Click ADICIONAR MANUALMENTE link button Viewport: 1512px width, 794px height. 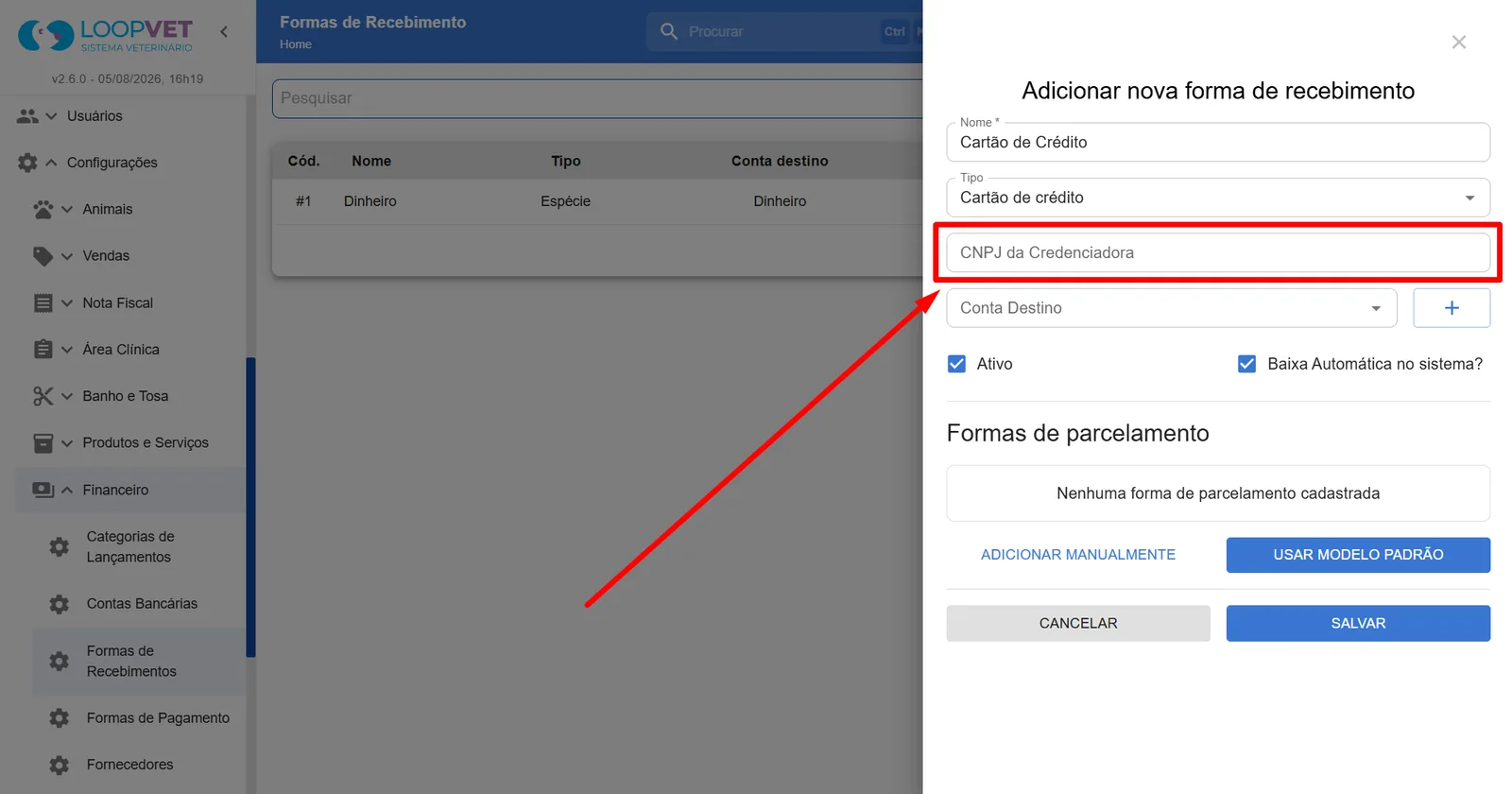1078,555
